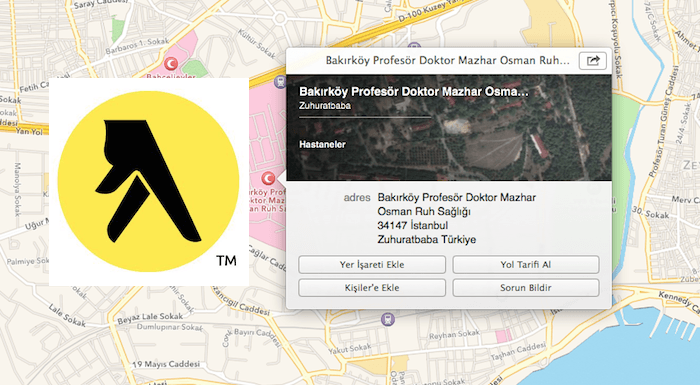Report an issue with Sorun Bildir
This screenshot has height=385, width=700.
525,288
